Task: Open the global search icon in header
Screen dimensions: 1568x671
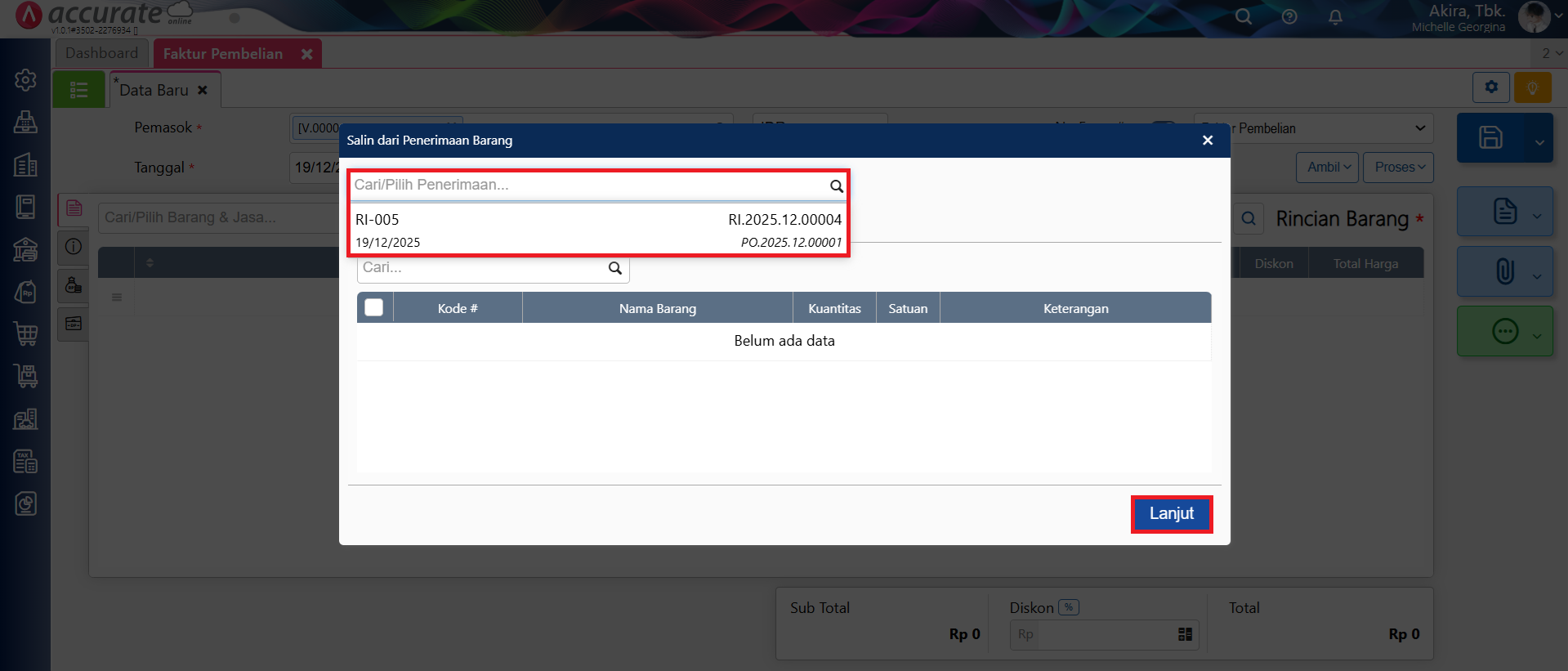Action: tap(1243, 17)
